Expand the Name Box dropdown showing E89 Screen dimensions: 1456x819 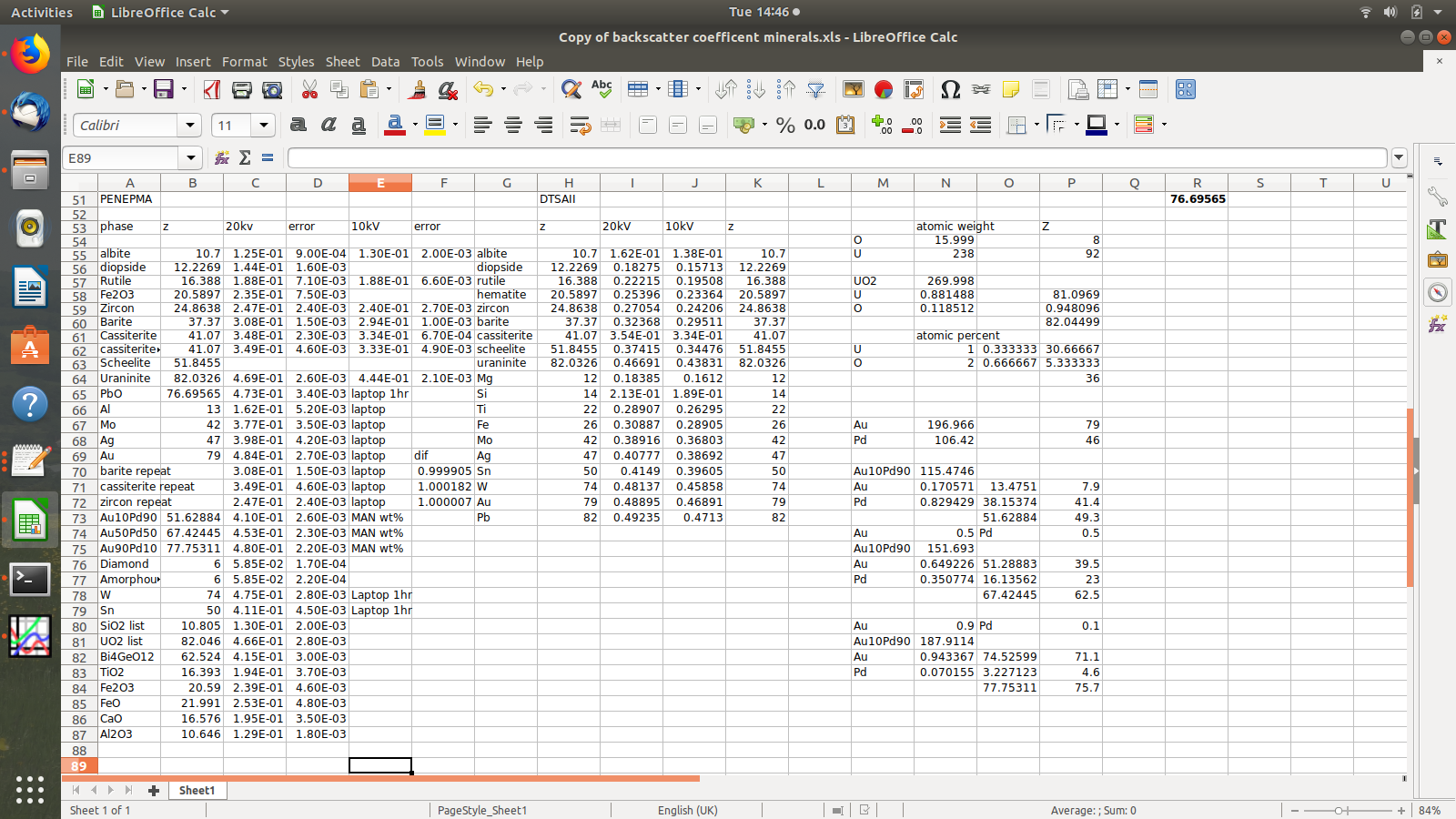(190, 158)
